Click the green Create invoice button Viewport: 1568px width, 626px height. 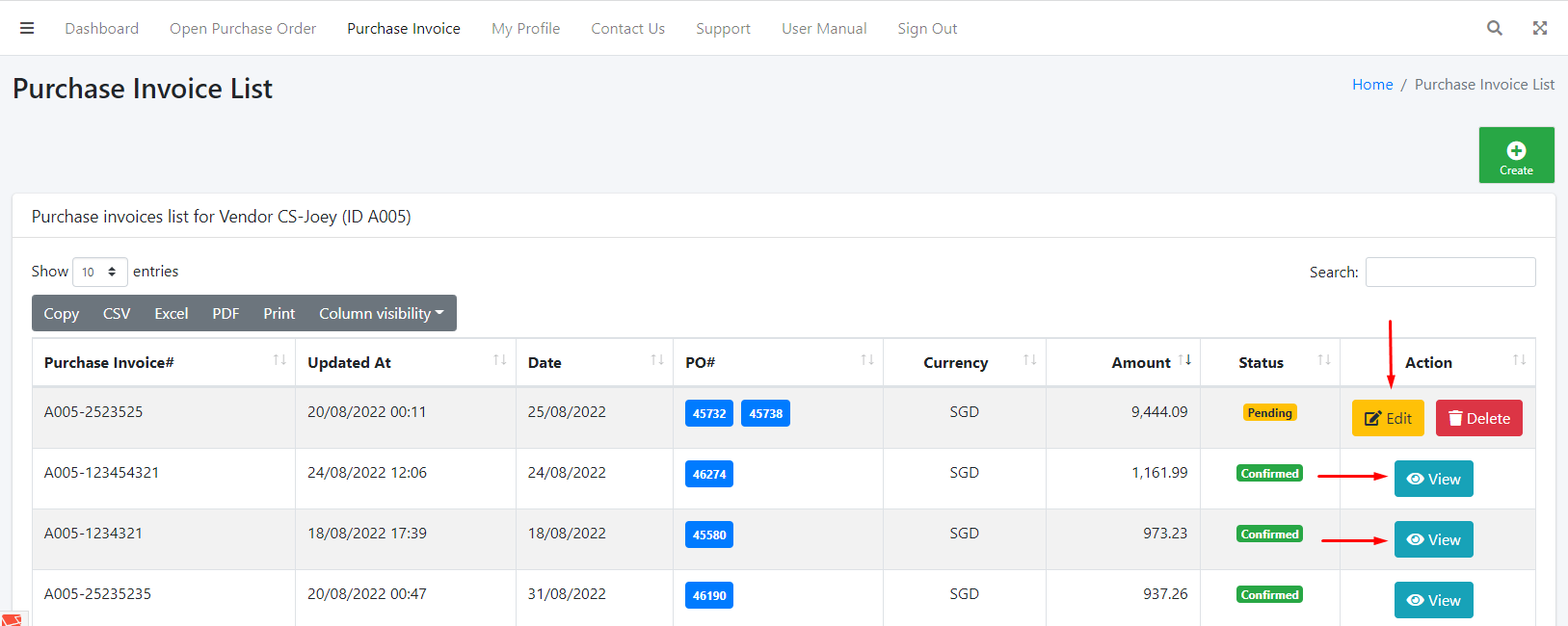click(x=1516, y=155)
